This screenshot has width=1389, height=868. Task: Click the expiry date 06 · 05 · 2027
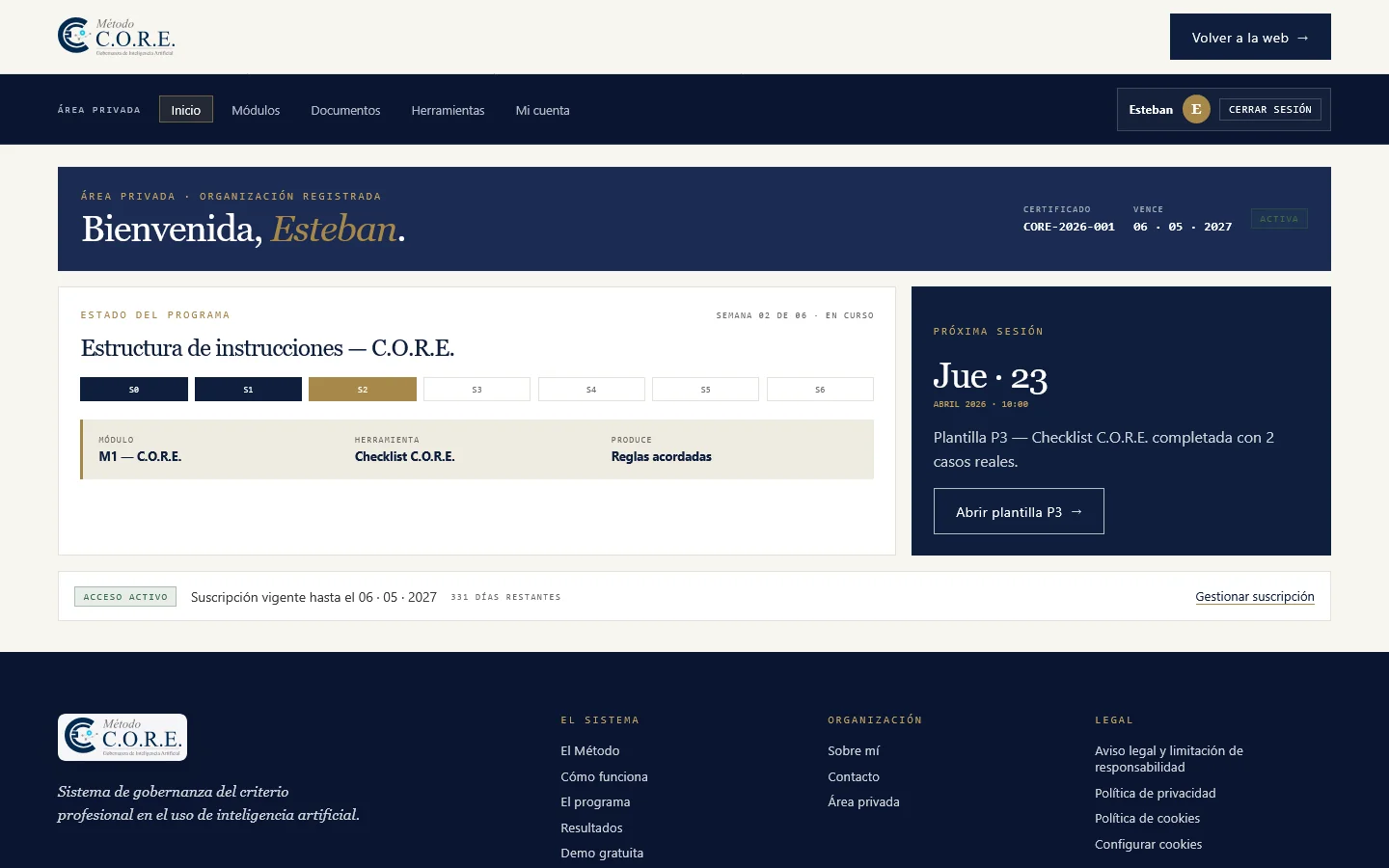point(1183,227)
